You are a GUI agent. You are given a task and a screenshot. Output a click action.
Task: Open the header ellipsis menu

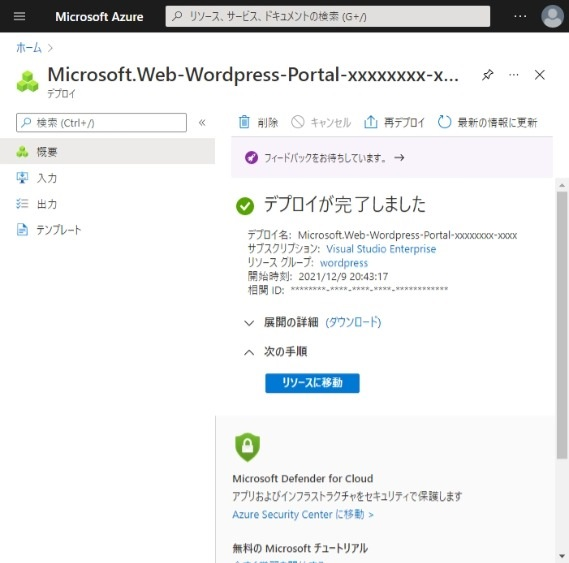[x=520, y=16]
